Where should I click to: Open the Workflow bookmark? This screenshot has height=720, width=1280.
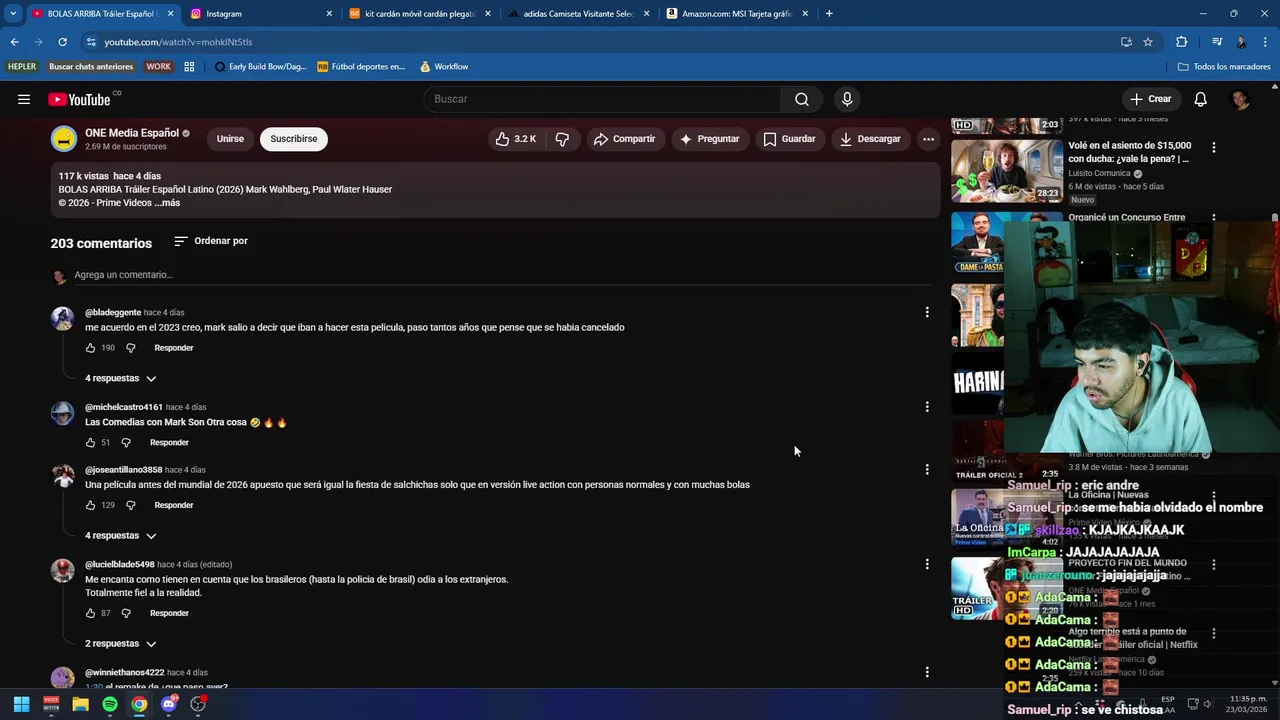click(444, 67)
